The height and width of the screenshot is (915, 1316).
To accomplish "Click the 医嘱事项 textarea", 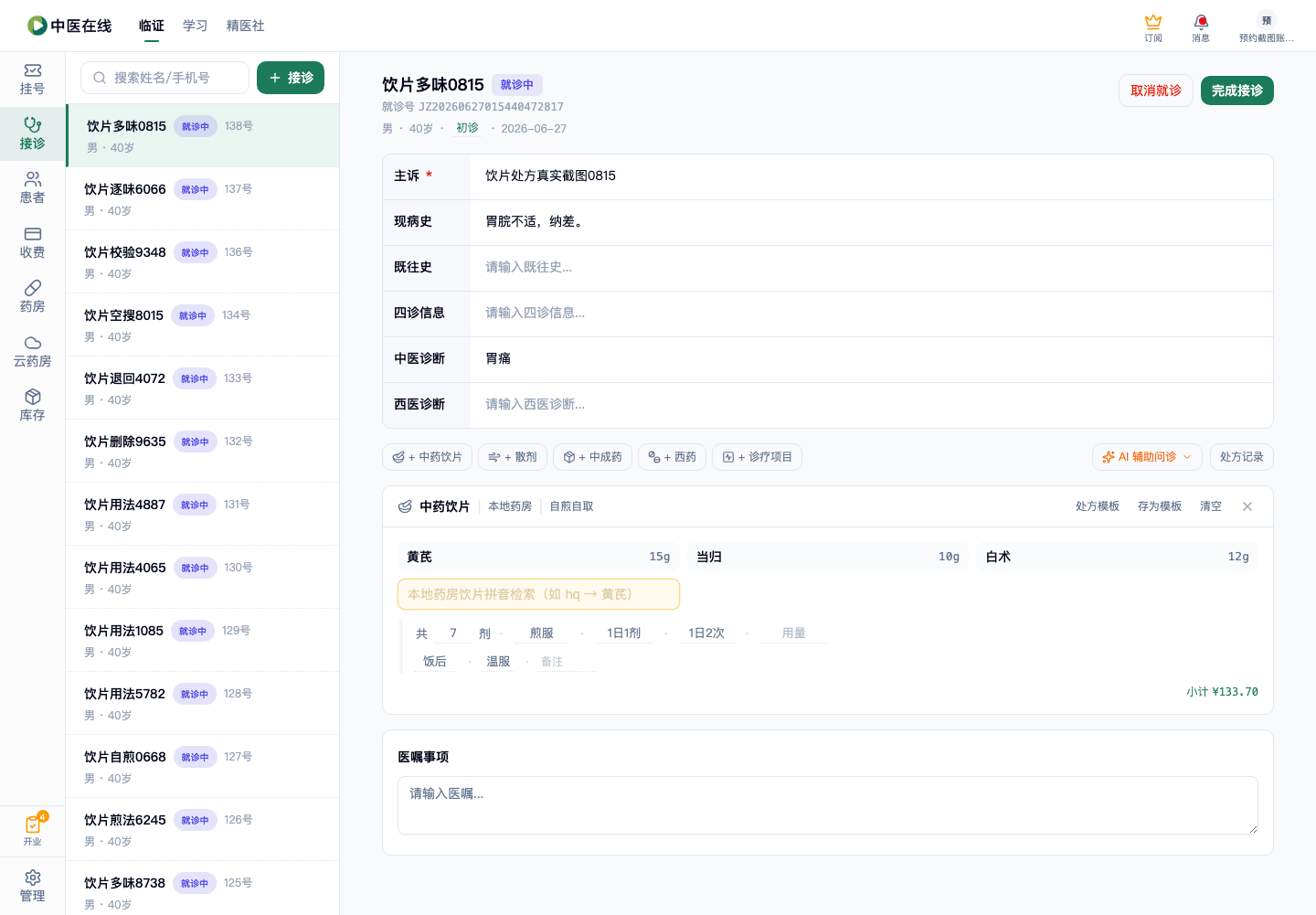I will [828, 805].
